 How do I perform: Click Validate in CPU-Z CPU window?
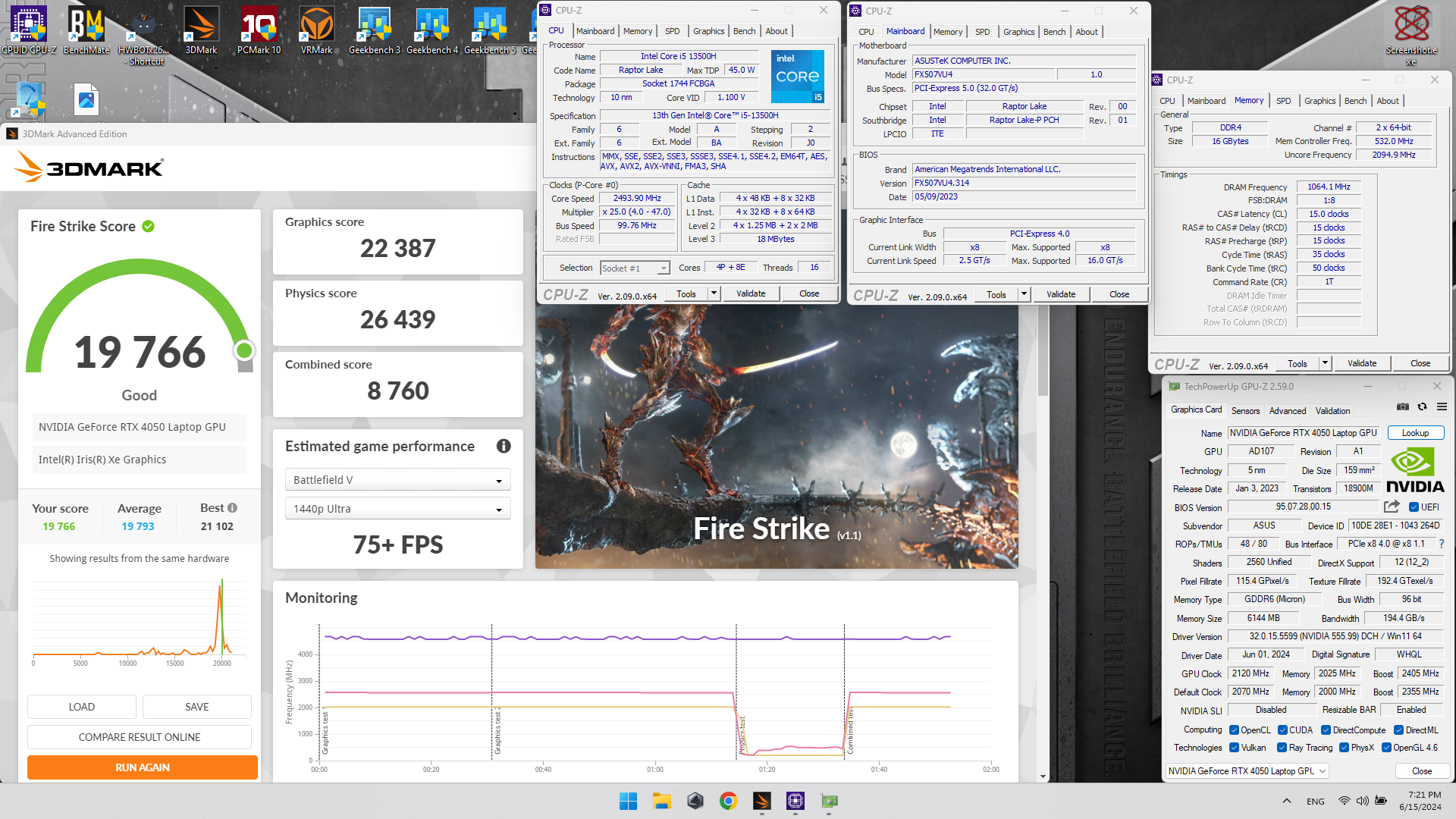751,293
